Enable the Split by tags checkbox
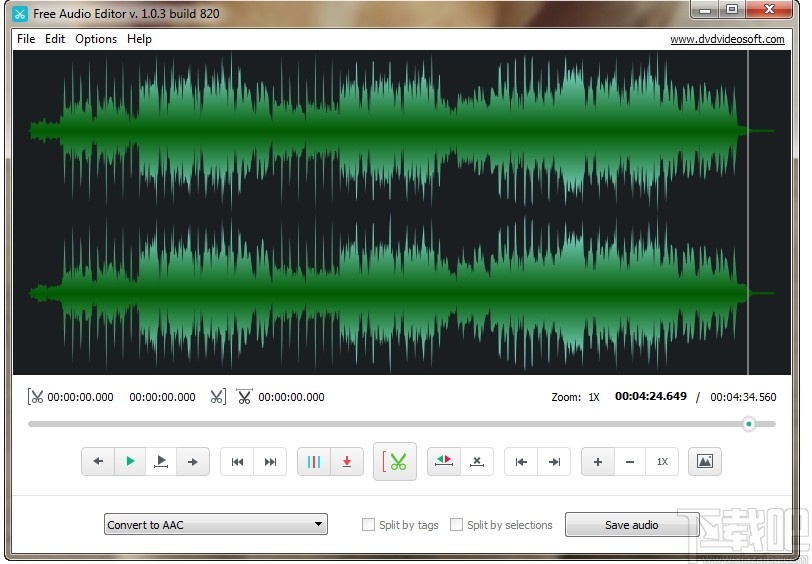The height and width of the screenshot is (564, 812). [x=368, y=525]
